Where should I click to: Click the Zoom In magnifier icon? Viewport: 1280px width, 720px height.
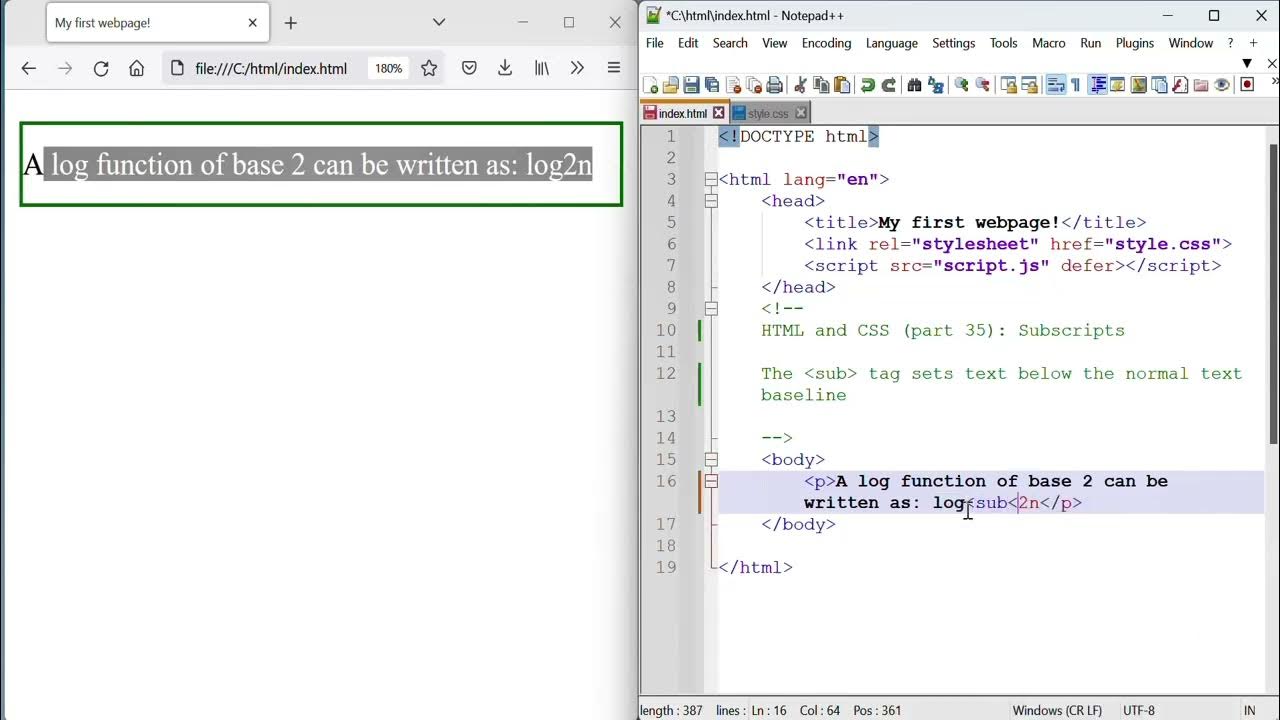961,85
